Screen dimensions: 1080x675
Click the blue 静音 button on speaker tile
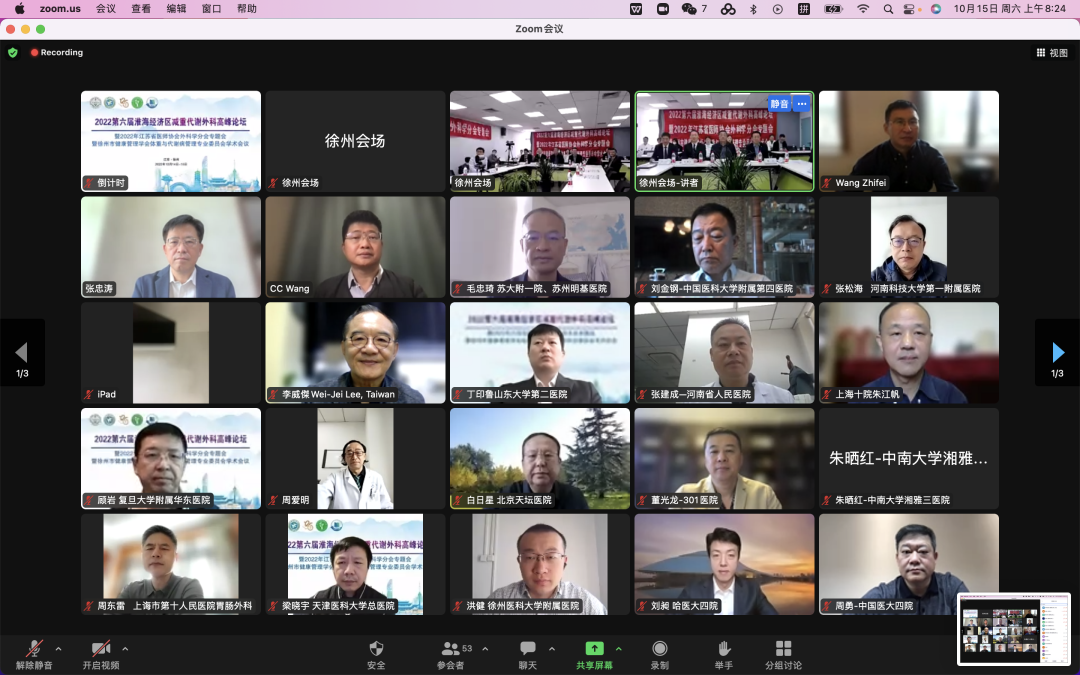point(778,104)
